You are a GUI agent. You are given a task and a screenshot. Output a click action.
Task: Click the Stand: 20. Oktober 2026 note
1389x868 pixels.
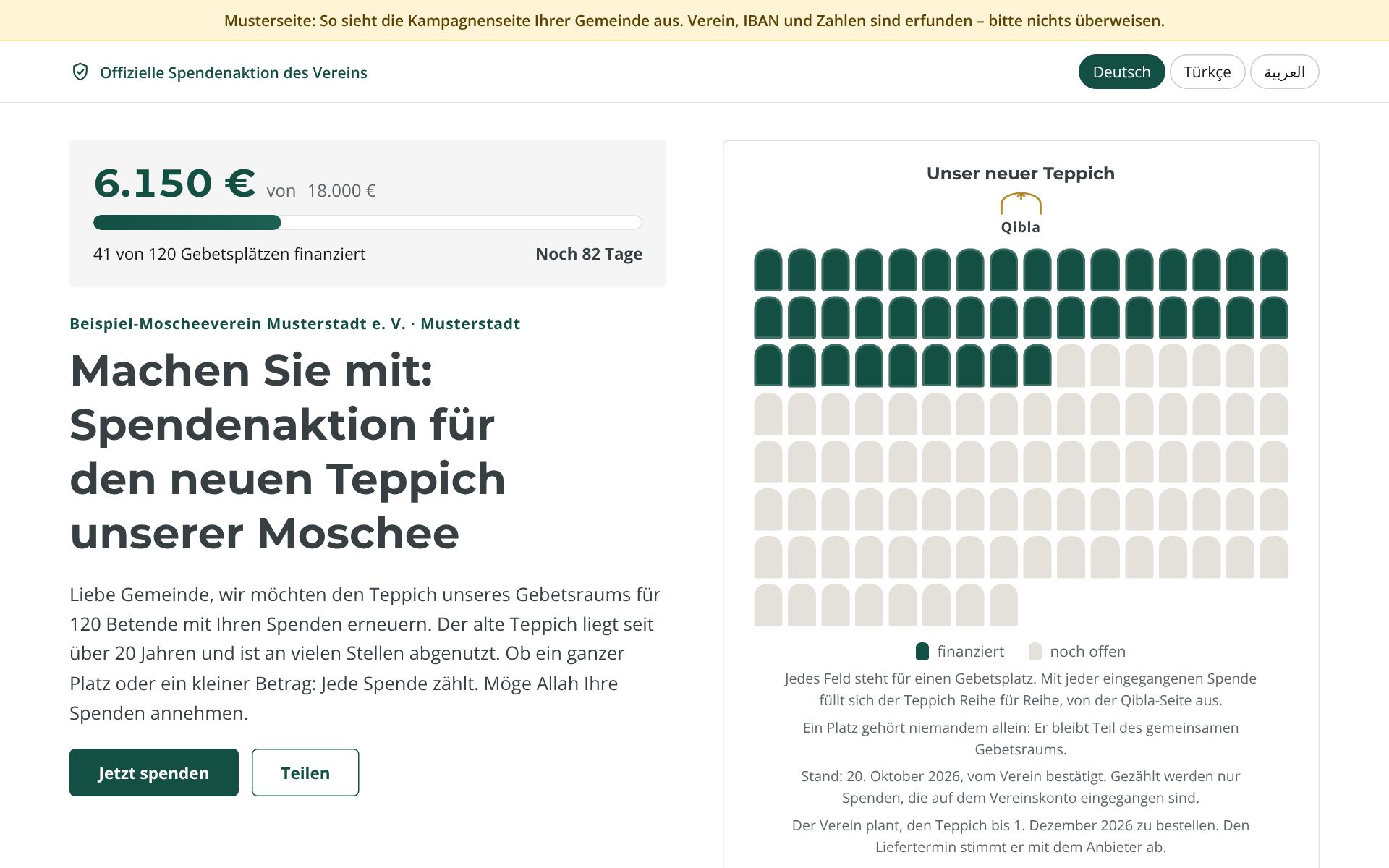(x=1020, y=787)
